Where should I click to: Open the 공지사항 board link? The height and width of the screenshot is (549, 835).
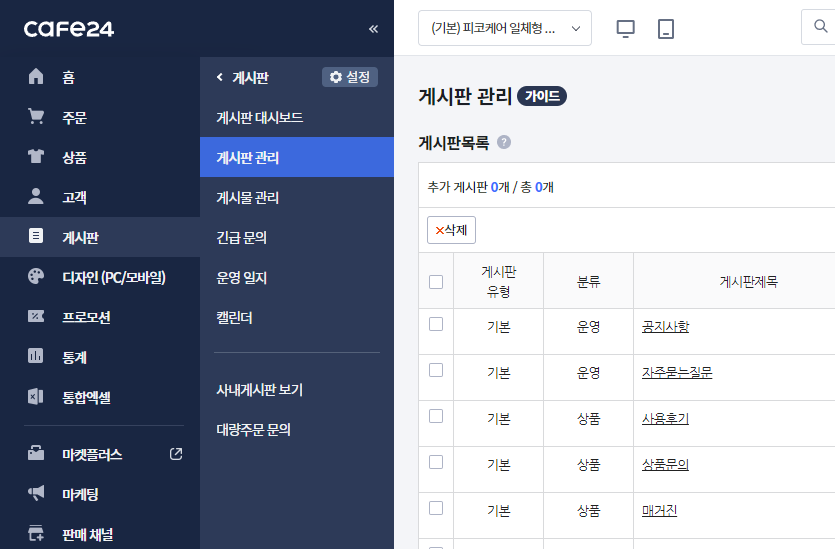point(666,326)
